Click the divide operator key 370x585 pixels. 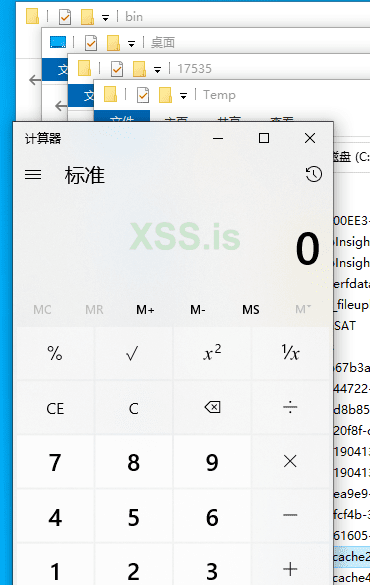pyautogui.click(x=291, y=407)
